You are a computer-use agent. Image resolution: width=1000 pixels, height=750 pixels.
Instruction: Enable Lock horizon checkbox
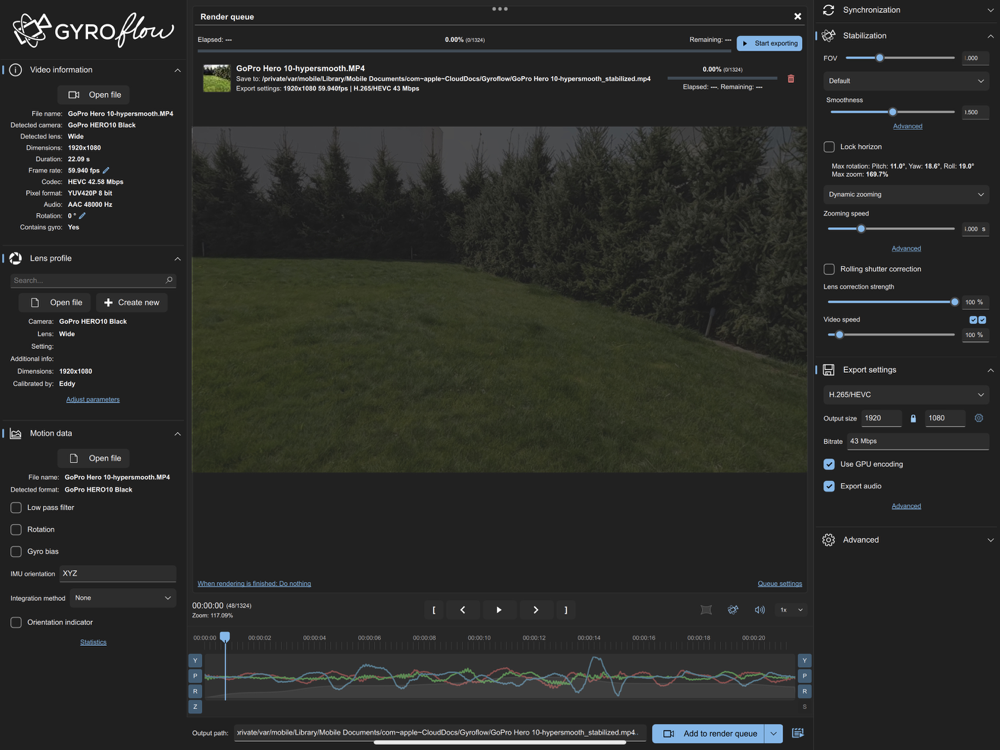click(x=829, y=147)
